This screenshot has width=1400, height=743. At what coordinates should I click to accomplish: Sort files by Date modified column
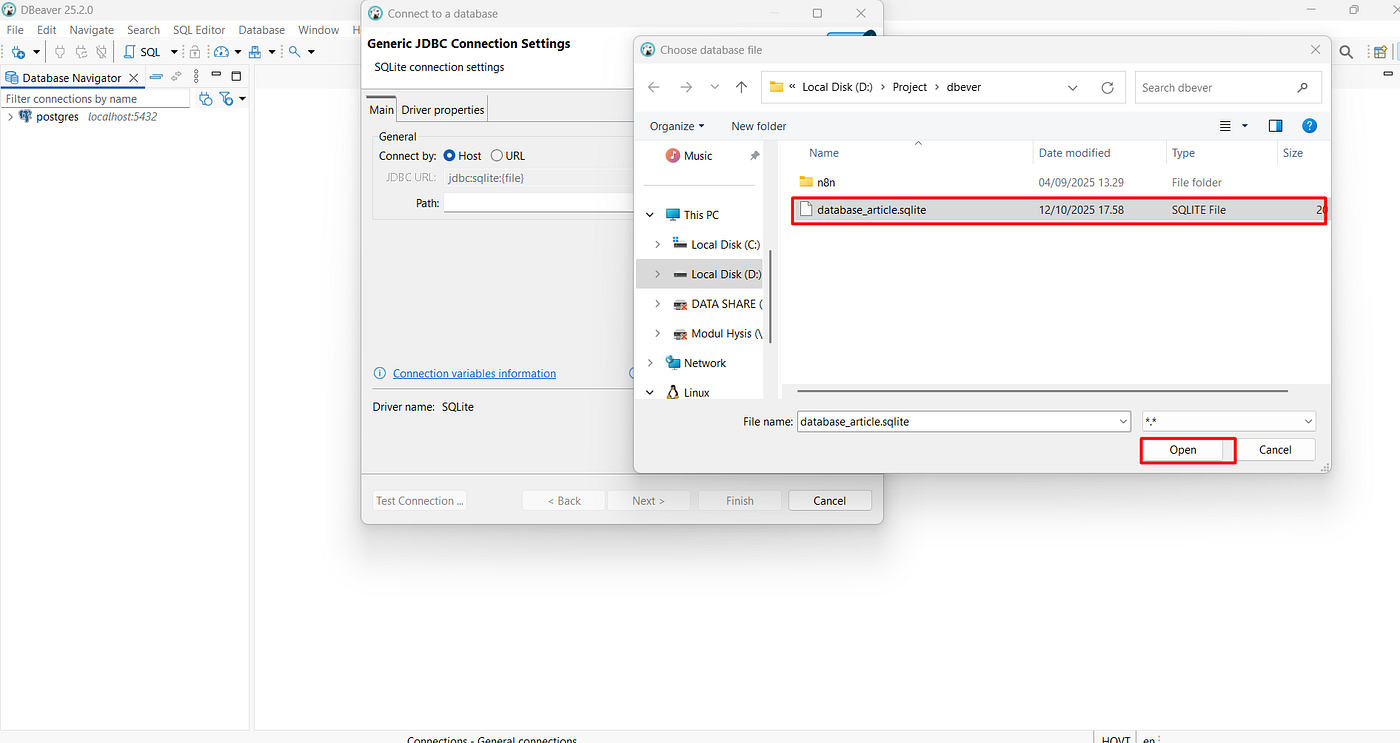point(1074,153)
